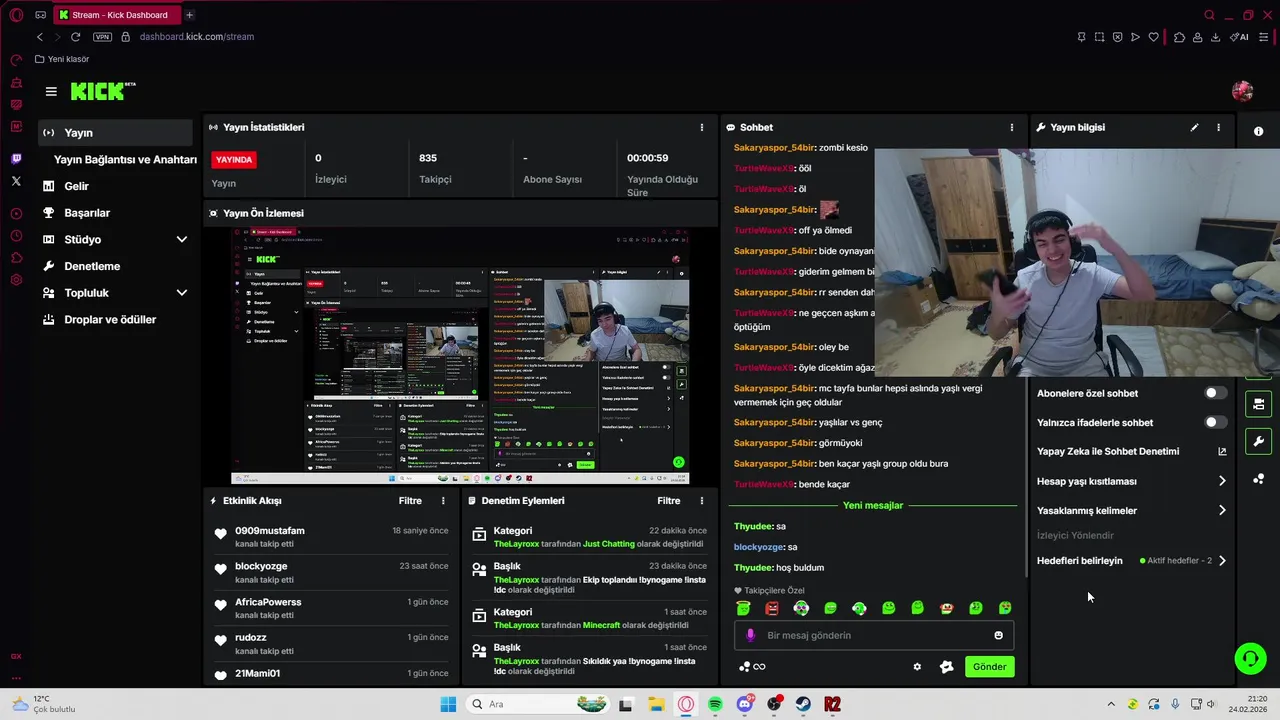Insert the red angry face emote
Screen dimensions: 1280x720
click(772, 608)
